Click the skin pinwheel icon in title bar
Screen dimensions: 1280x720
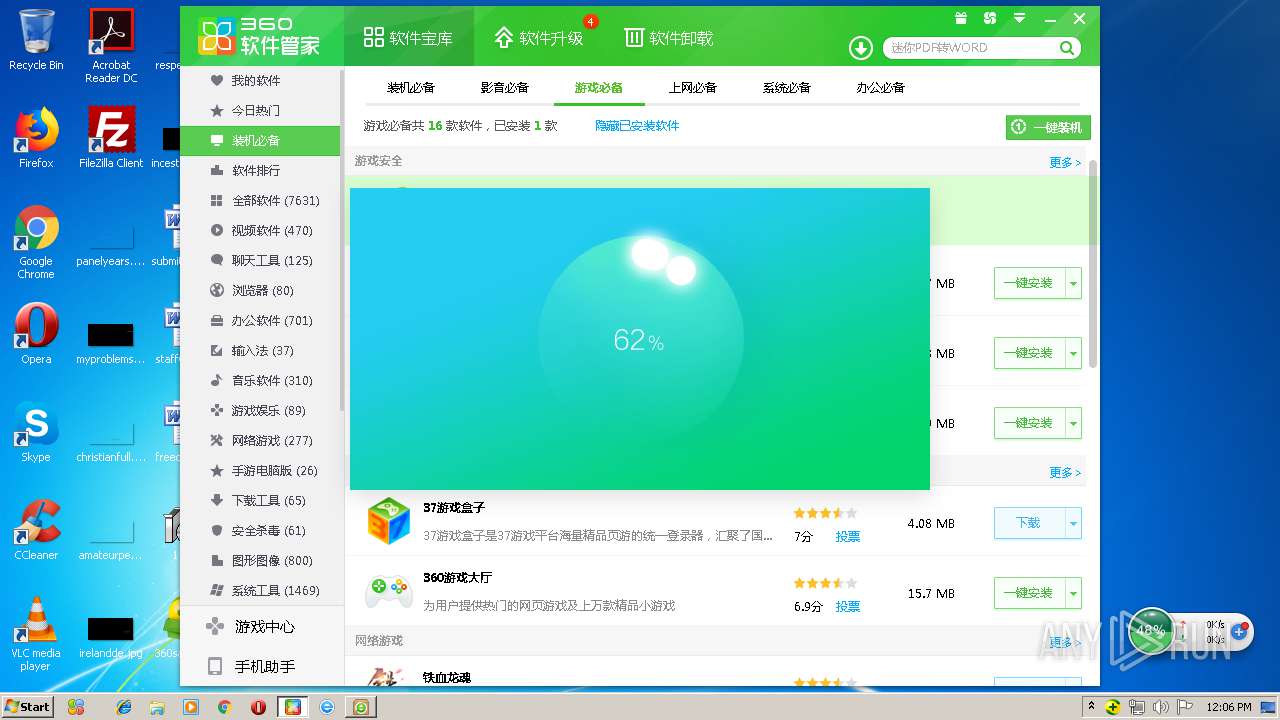pyautogui.click(x=990, y=18)
